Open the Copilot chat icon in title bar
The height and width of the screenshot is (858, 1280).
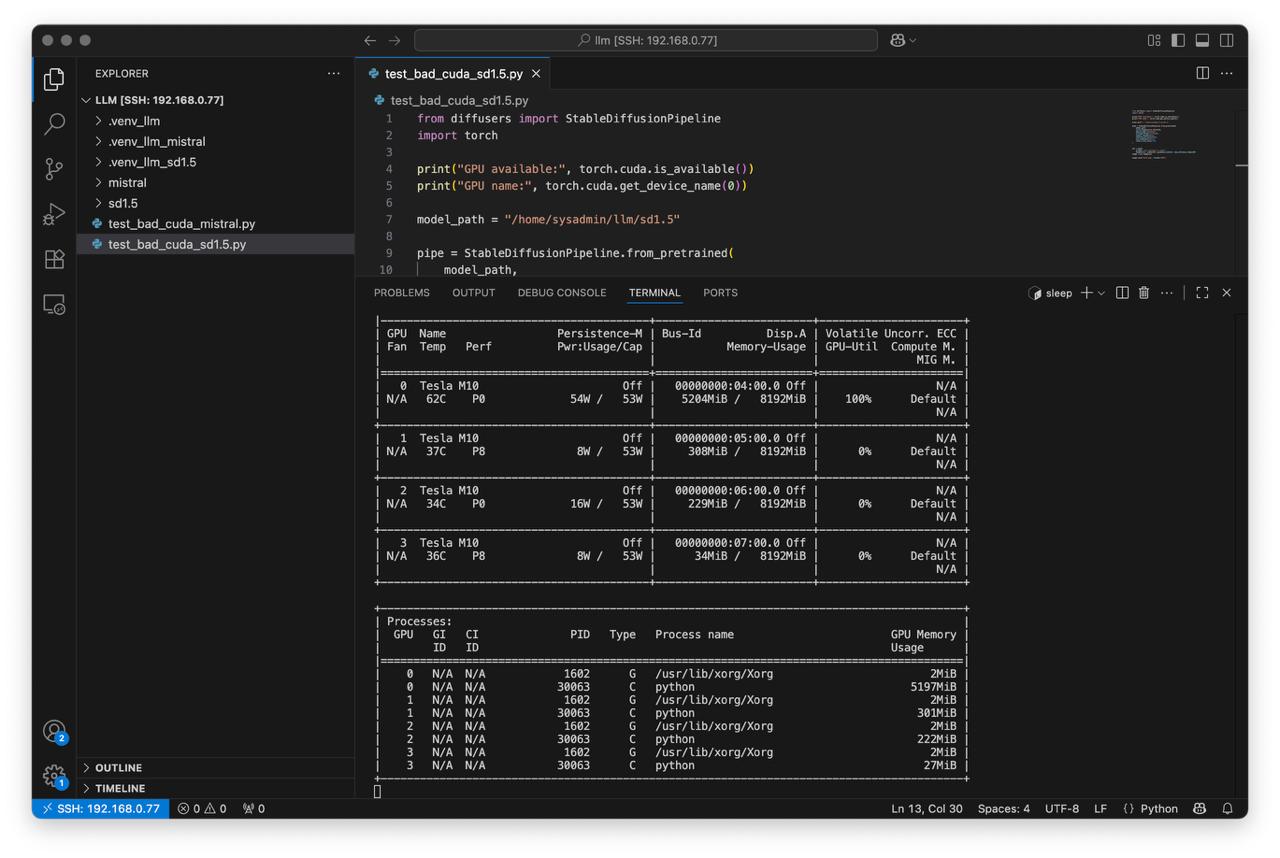[897, 40]
